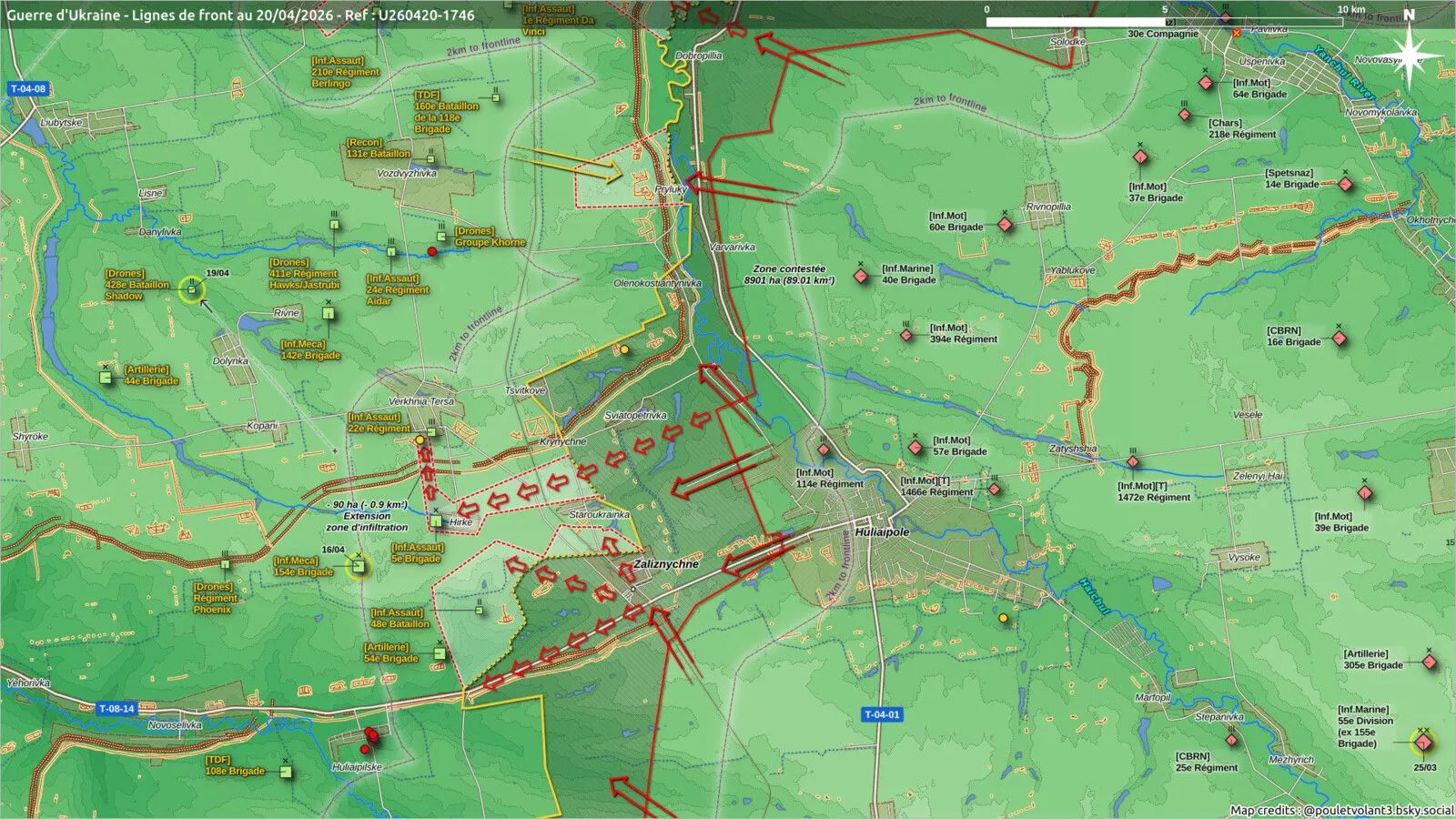This screenshot has height=819, width=1456.
Task: Select the 428e Bataillon Shadow circled marker
Action: click(191, 290)
